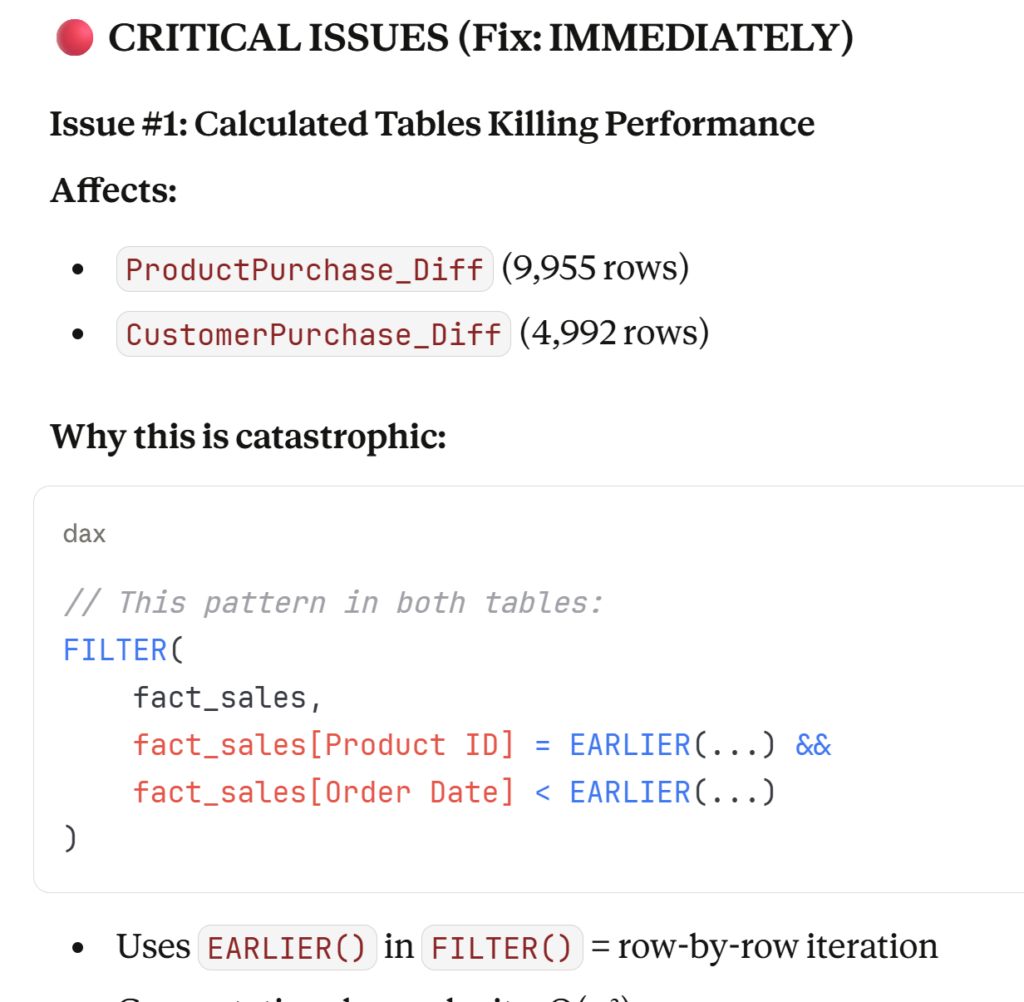
Task: Click the FILTER() inline code tag
Action: coord(502,946)
